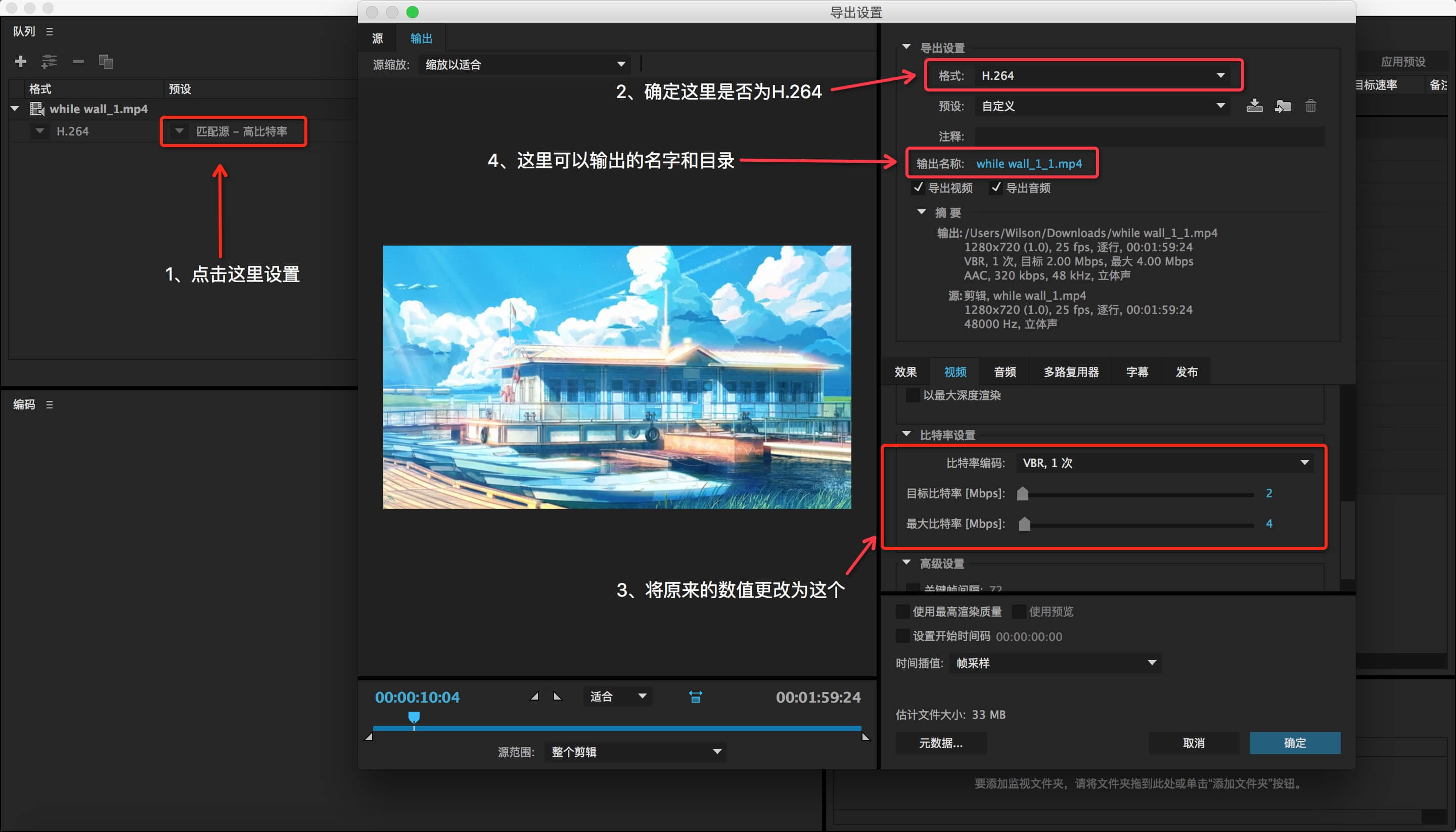Viewport: 1456px width, 832px height.
Task: Switch to the 多路复用器 tab
Action: point(1071,372)
